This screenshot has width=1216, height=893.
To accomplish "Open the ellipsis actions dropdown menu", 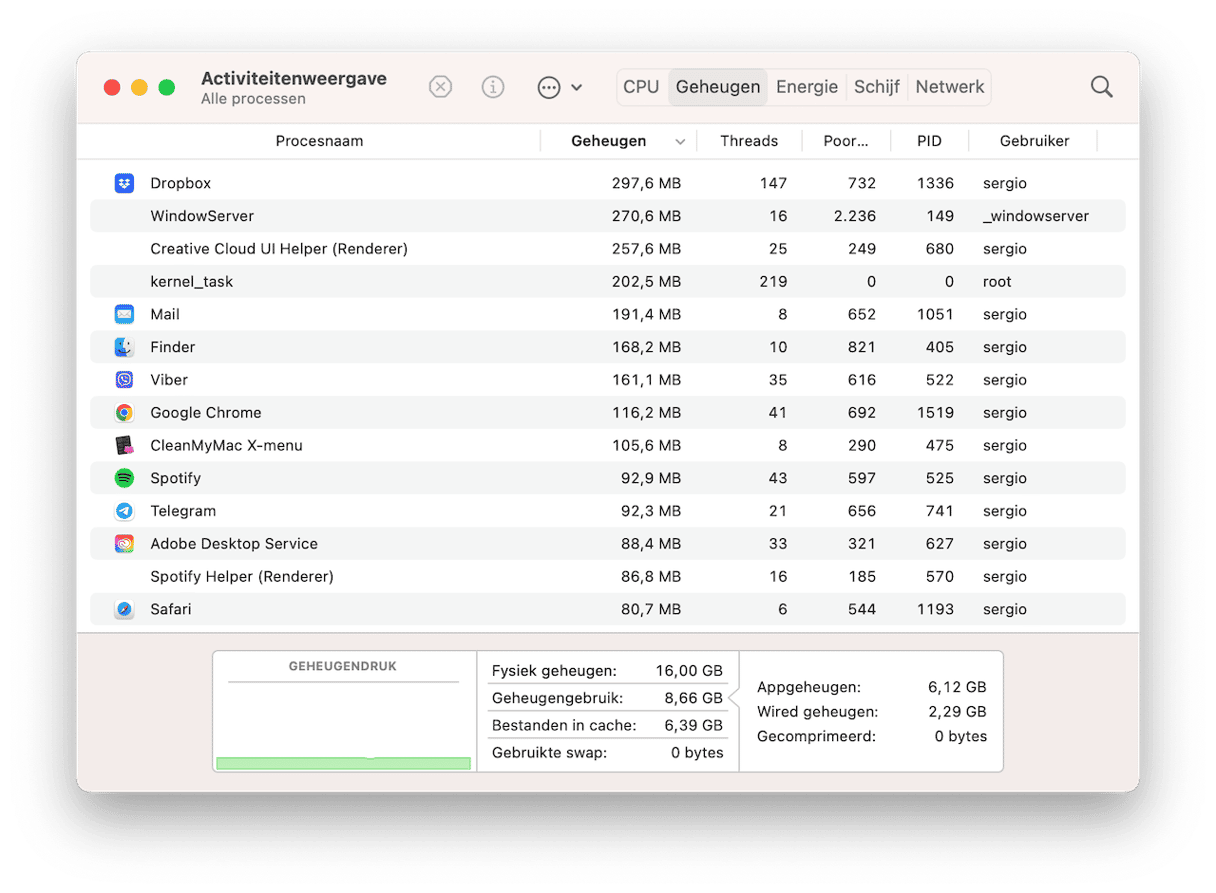I will [559, 87].
